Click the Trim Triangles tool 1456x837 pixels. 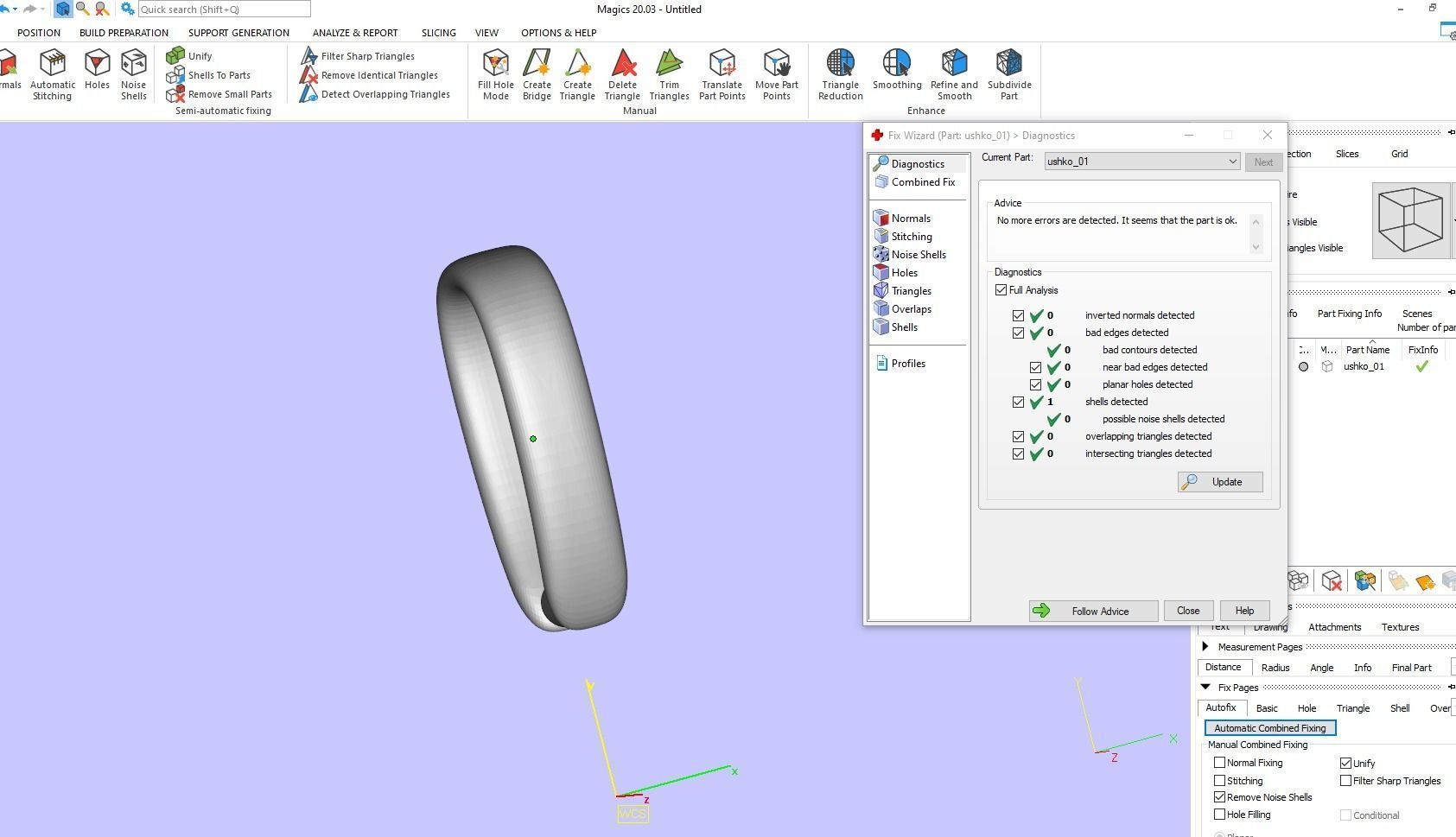[670, 75]
